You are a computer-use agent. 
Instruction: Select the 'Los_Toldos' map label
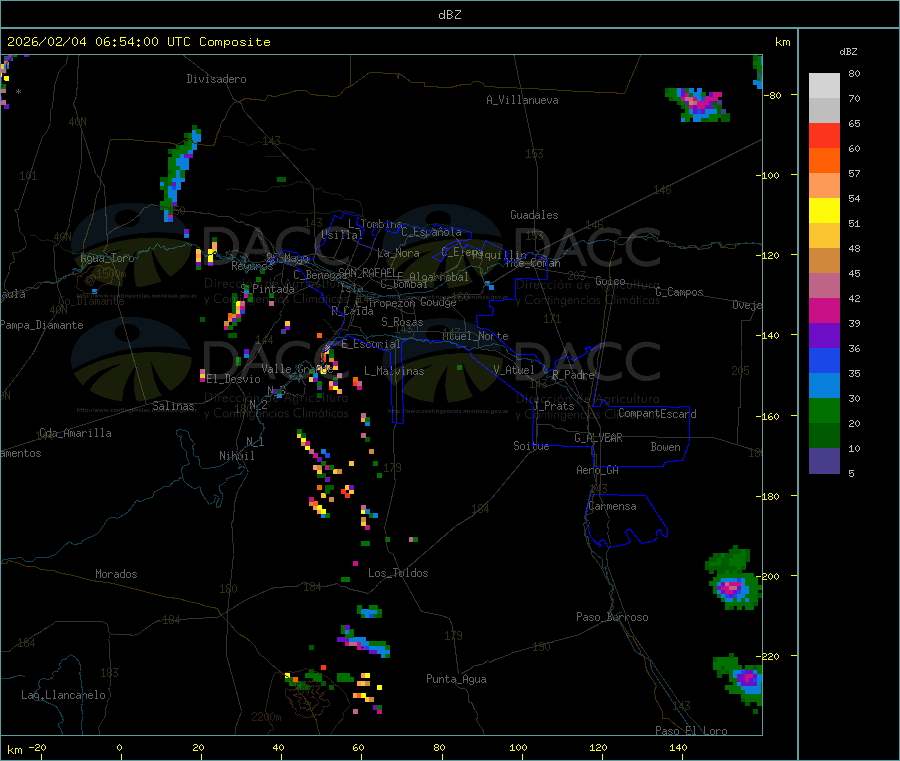coord(398,573)
